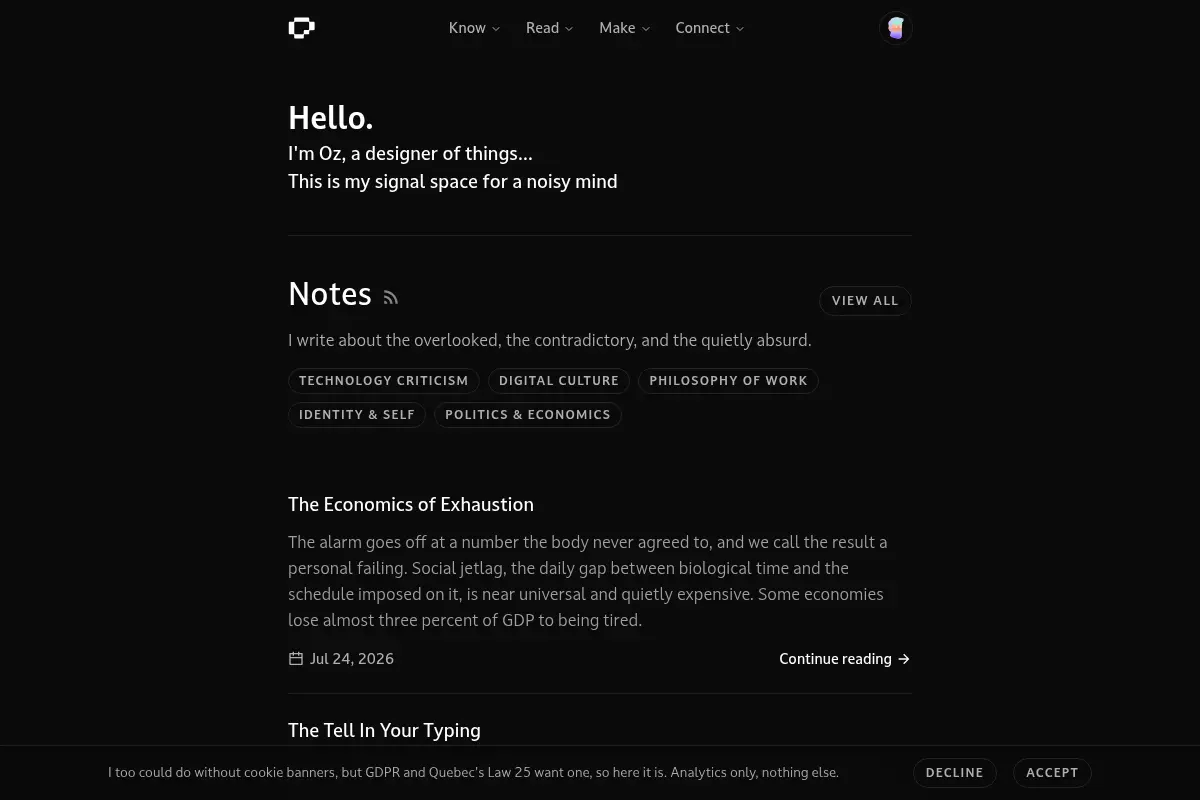Open the Make dropdown menu
This screenshot has height=800, width=1200.
coord(624,28)
